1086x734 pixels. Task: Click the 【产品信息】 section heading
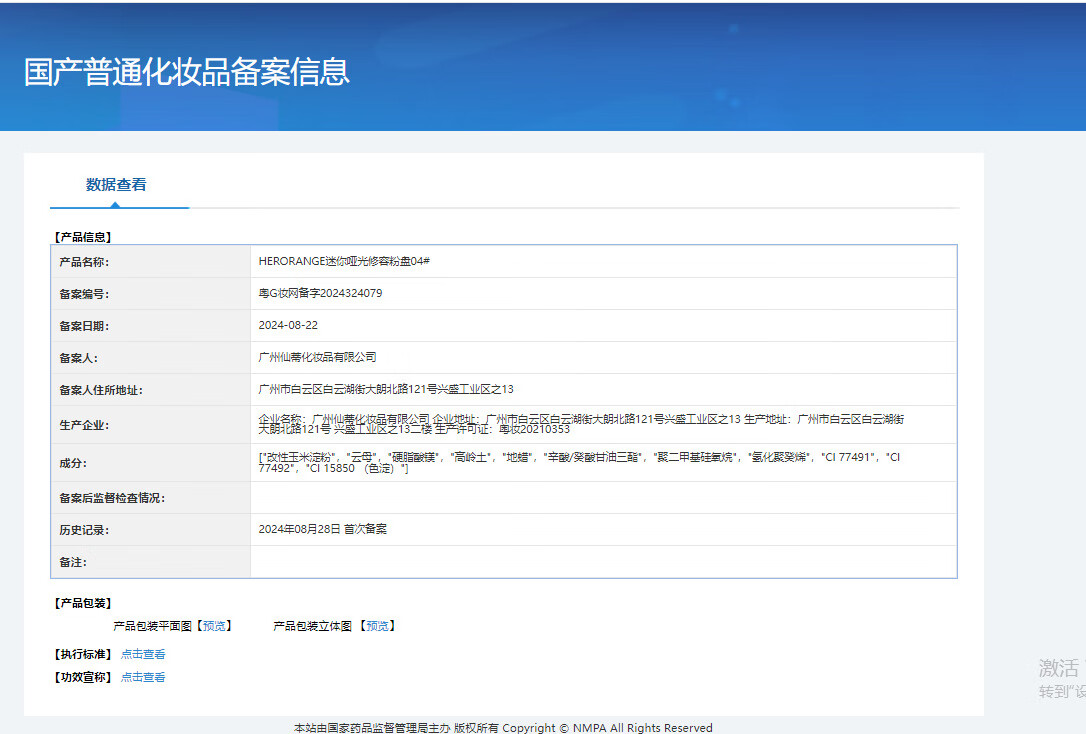(x=83, y=238)
